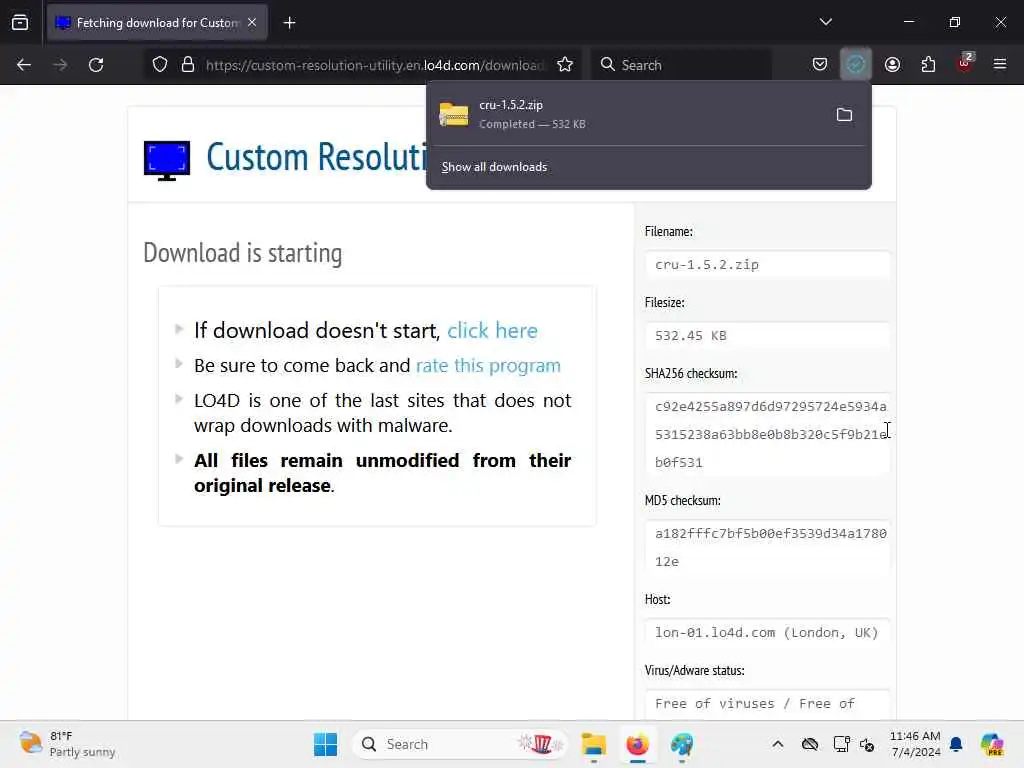This screenshot has height=768, width=1024.
Task: Bookmark this page with star icon
Action: [x=565, y=65]
